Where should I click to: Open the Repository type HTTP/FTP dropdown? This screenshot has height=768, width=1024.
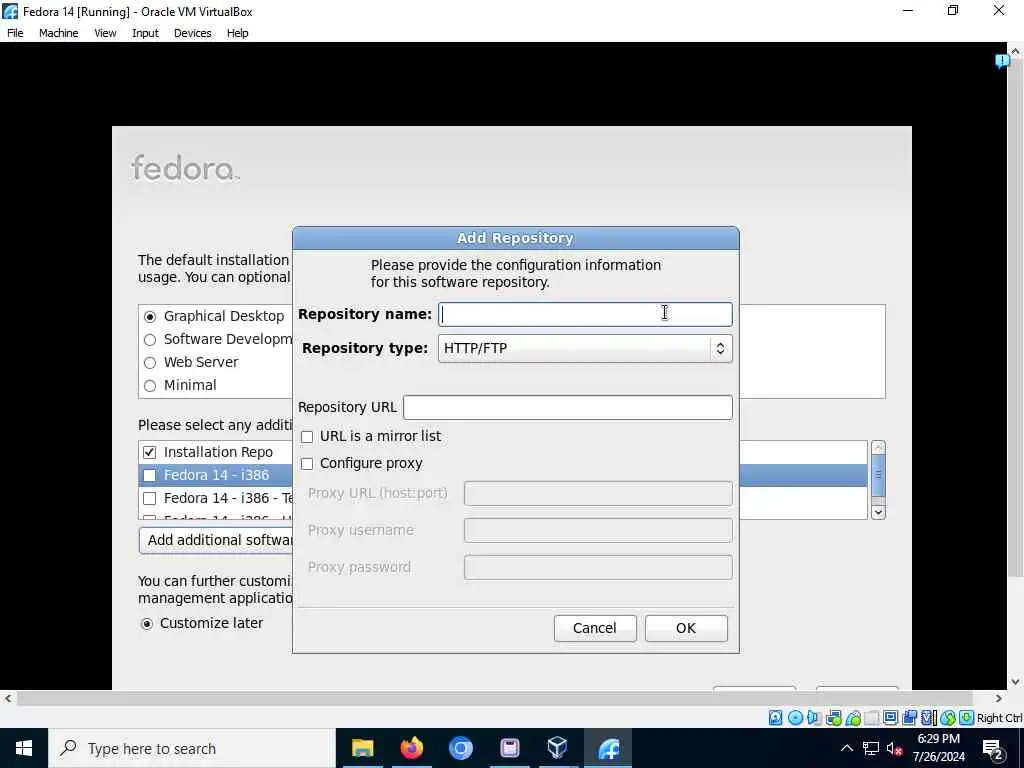coord(585,348)
